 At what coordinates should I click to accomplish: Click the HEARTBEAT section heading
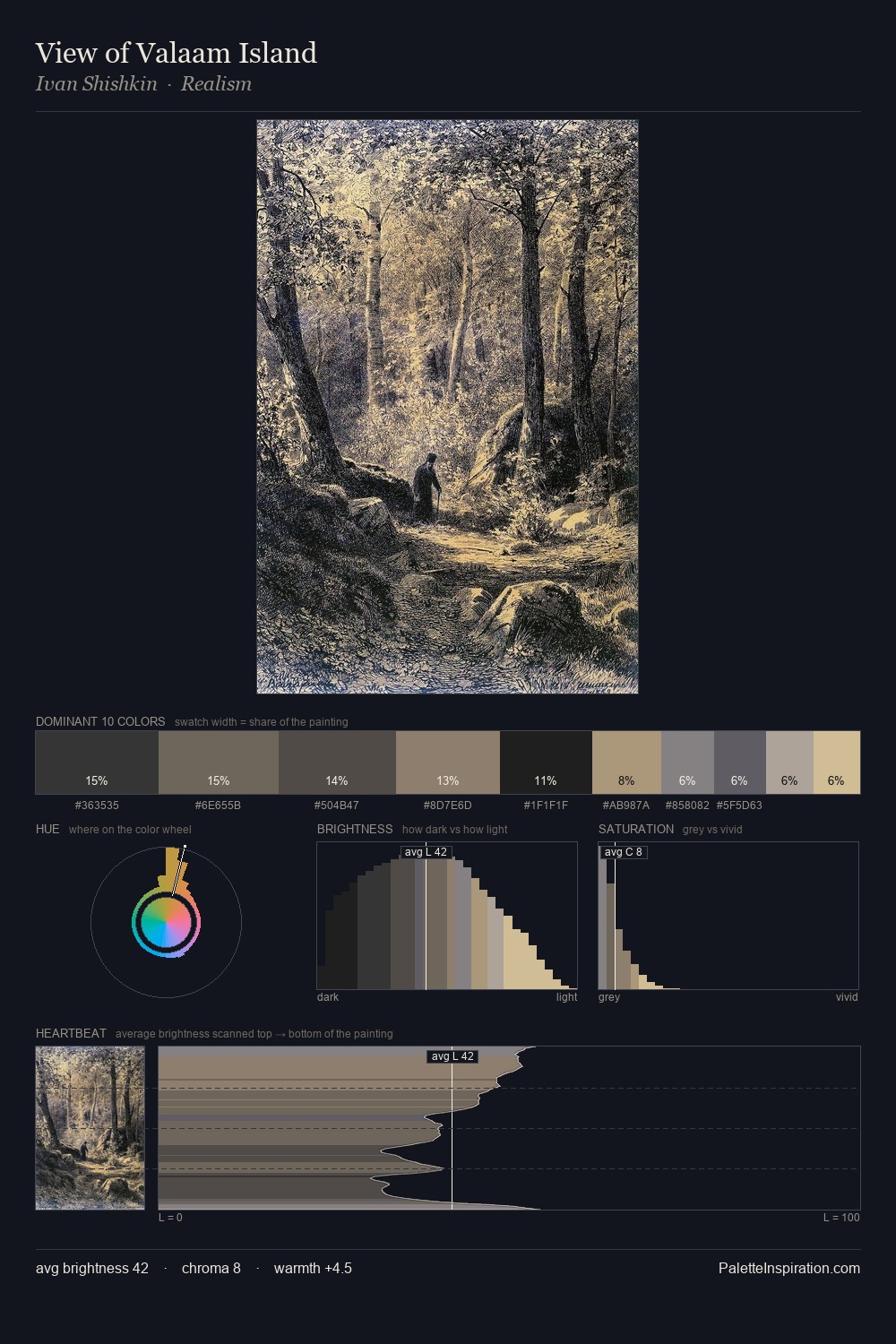point(71,1033)
